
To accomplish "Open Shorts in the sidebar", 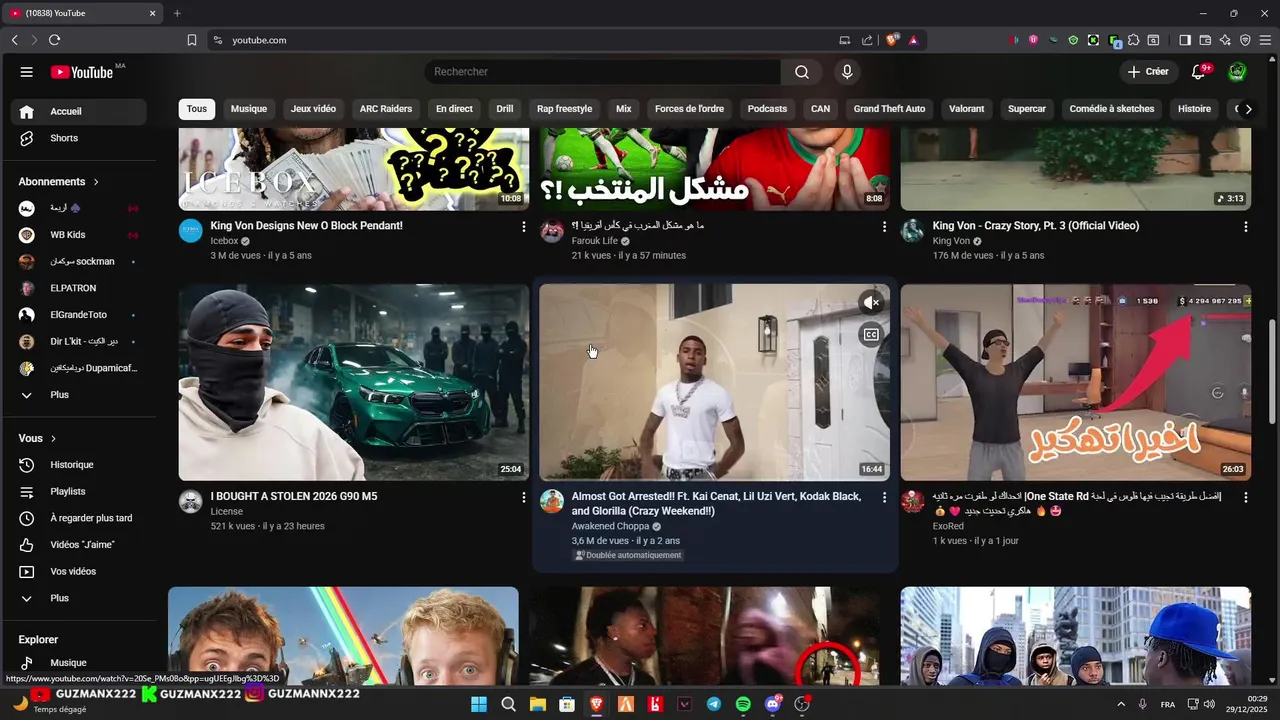I will (78, 138).
